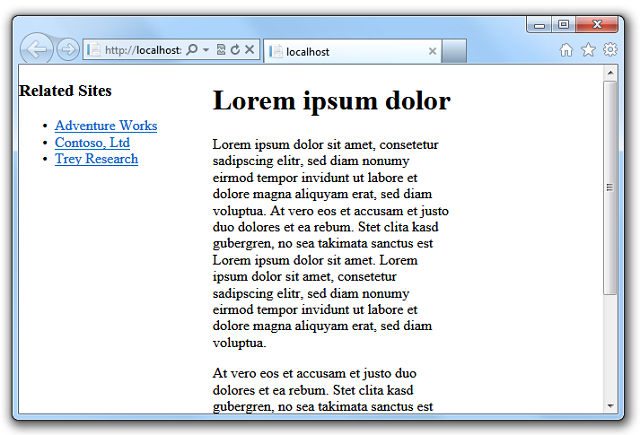Click the http://localhost address field
Image resolution: width=640 pixels, height=435 pixels.
pos(140,50)
